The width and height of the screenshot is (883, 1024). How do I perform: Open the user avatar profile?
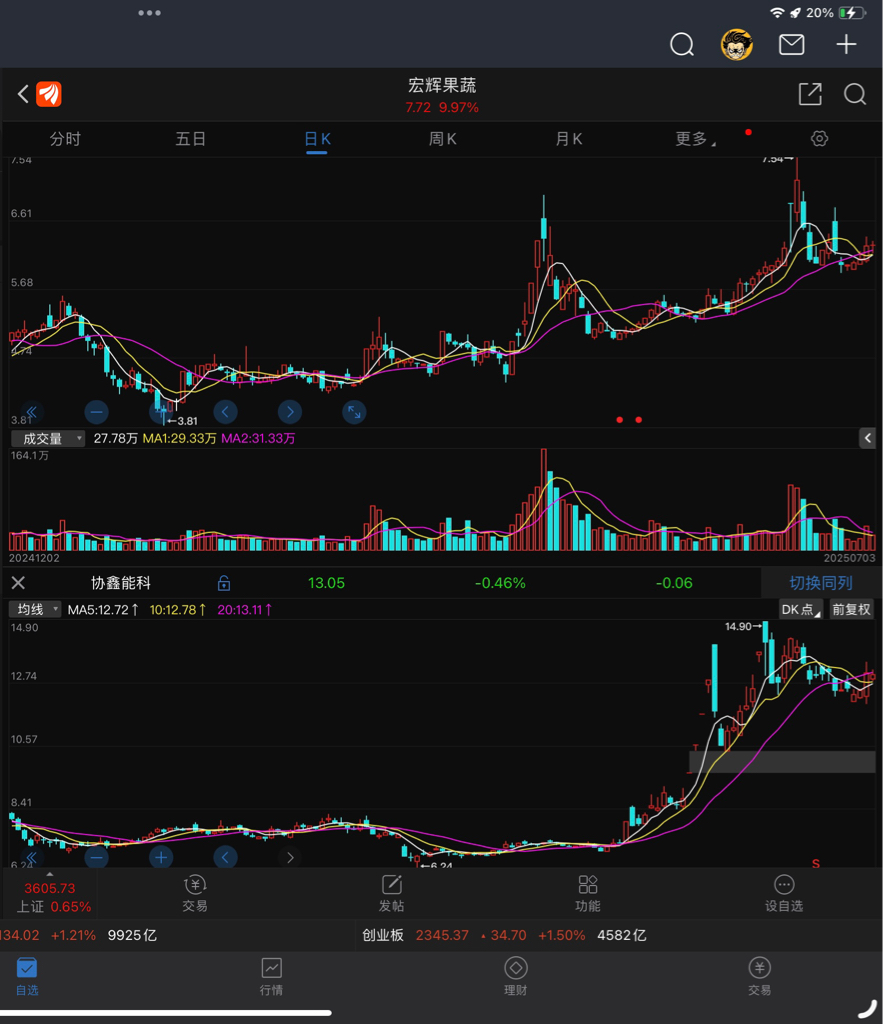(737, 44)
